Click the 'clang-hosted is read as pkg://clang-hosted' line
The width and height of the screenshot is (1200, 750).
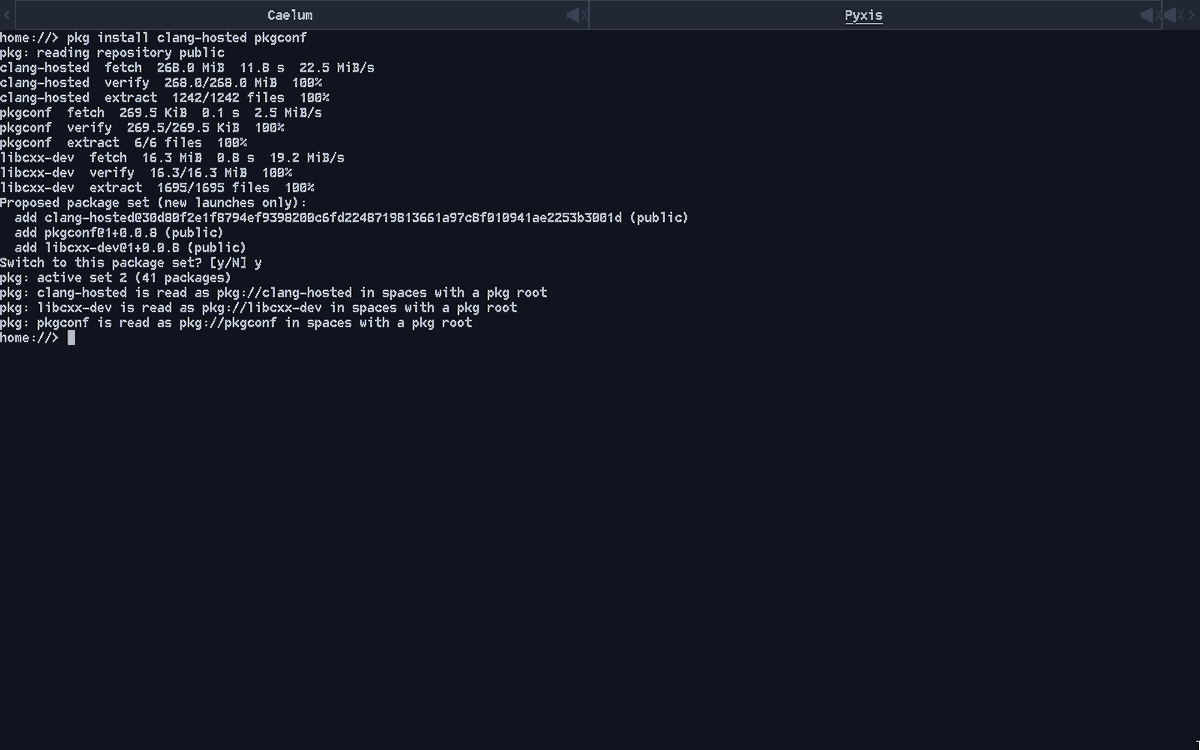pos(273,293)
